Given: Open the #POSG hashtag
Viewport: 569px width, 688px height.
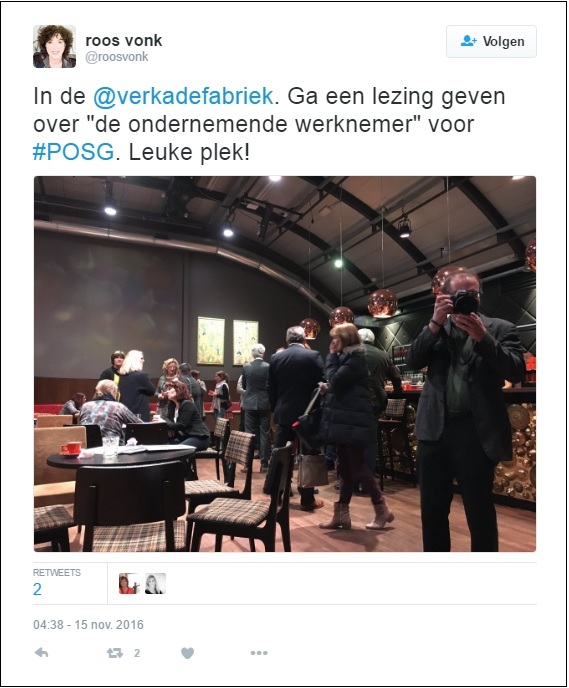Looking at the screenshot, I should (74, 152).
